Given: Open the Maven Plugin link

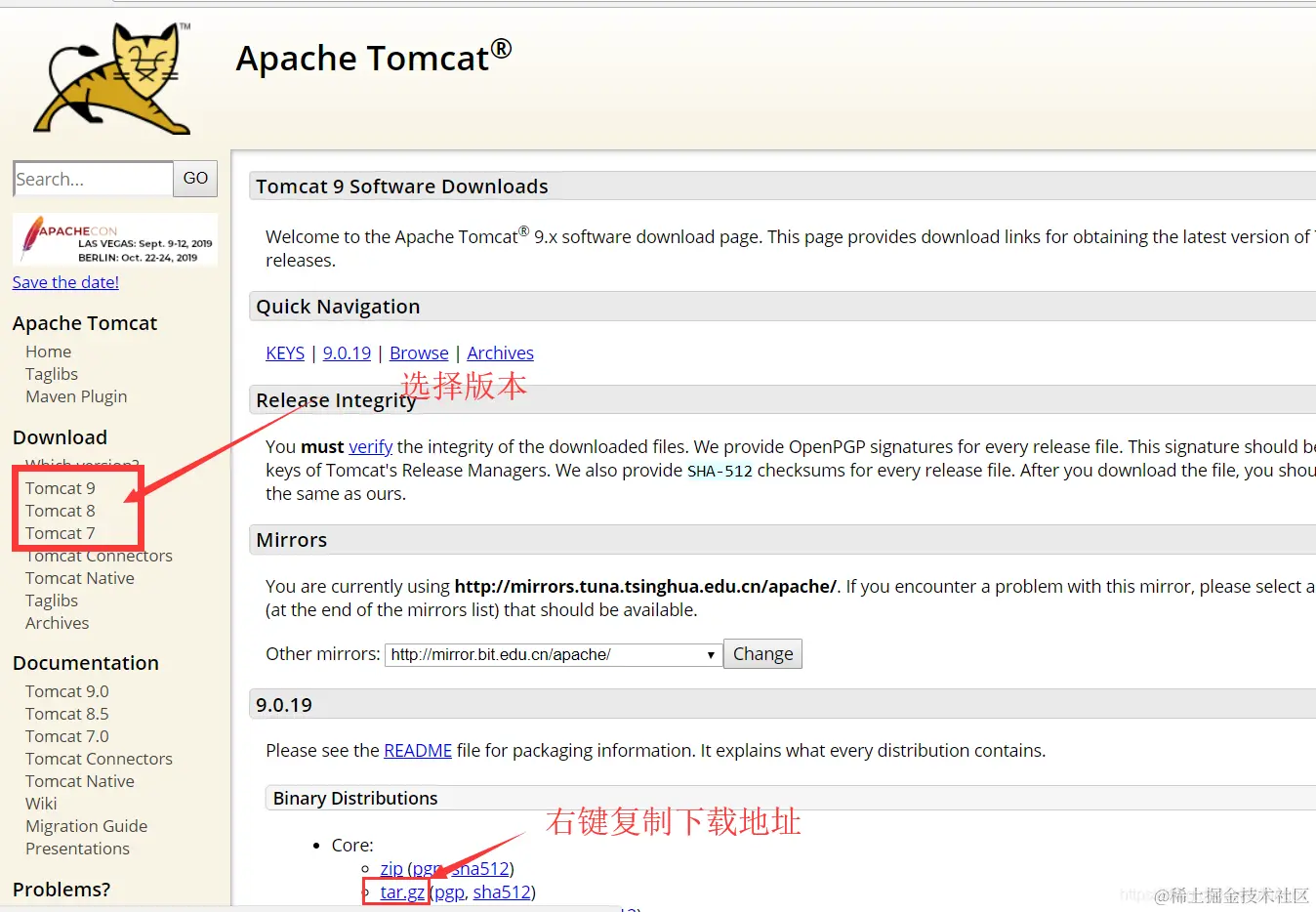Looking at the screenshot, I should [76, 396].
